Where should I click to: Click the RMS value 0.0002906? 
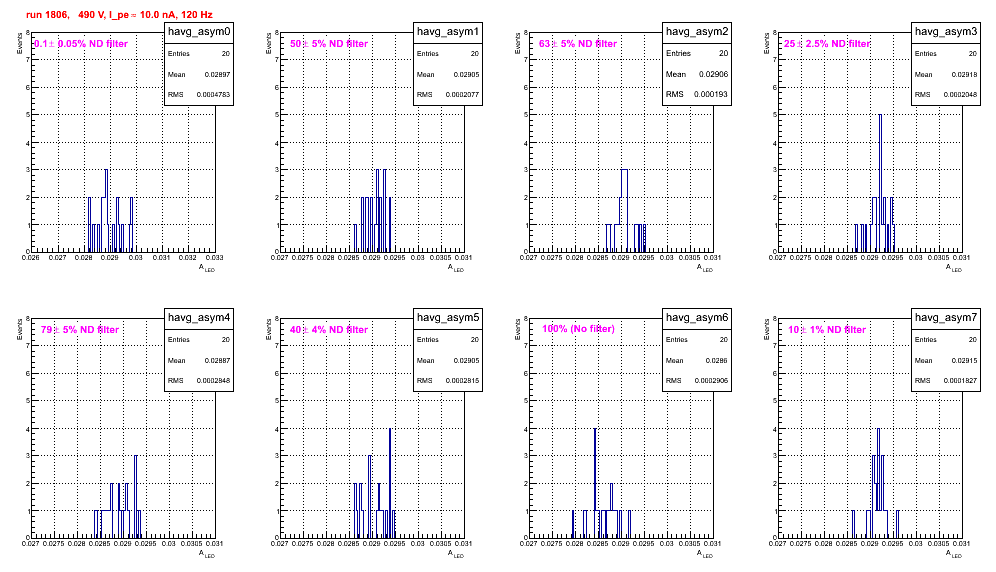point(711,381)
